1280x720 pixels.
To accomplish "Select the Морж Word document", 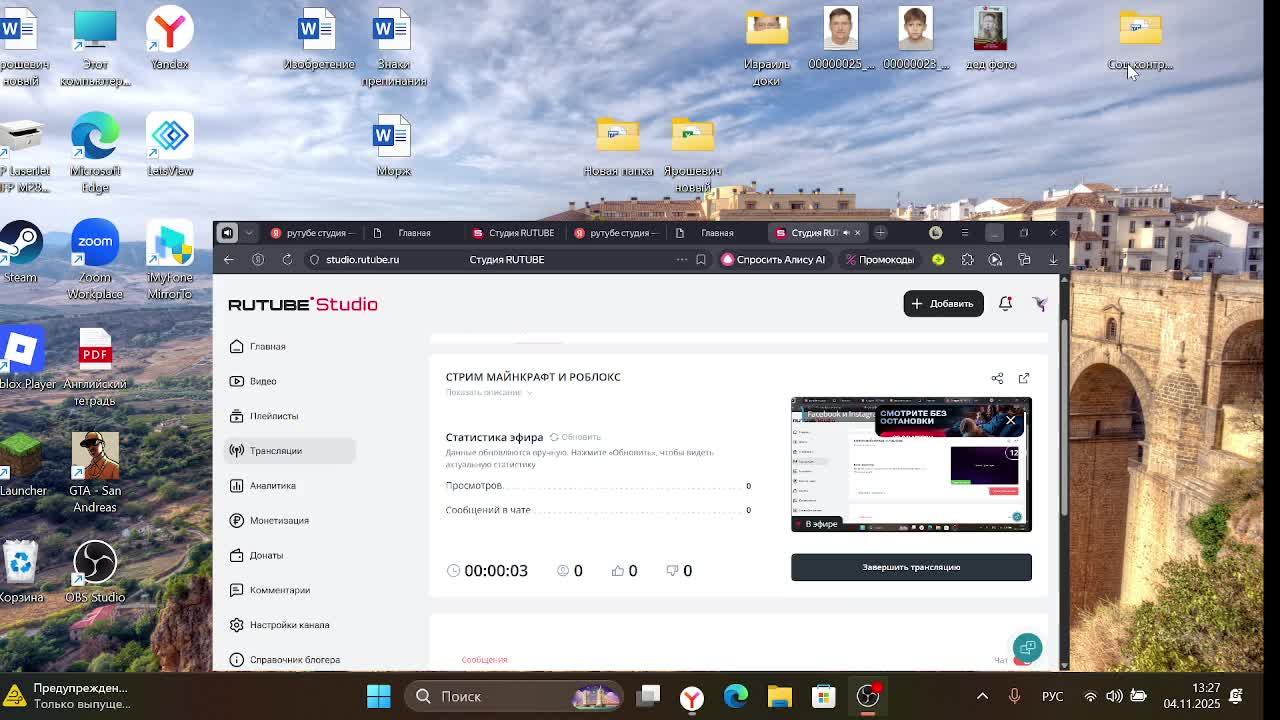I will tap(393, 146).
